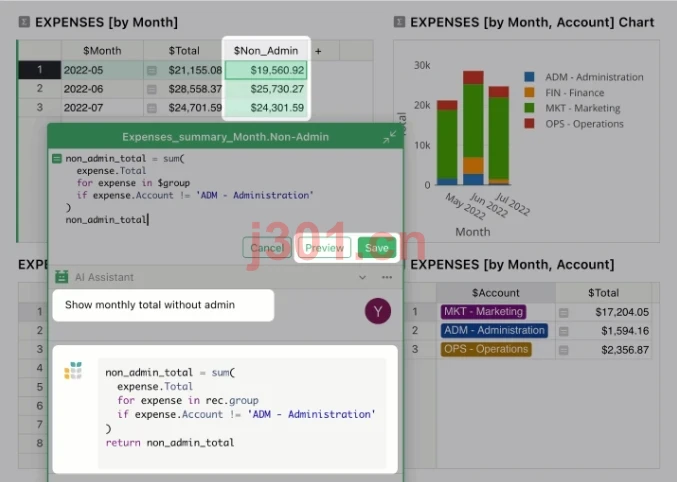Select row 2 number in monthly table

[39, 89]
